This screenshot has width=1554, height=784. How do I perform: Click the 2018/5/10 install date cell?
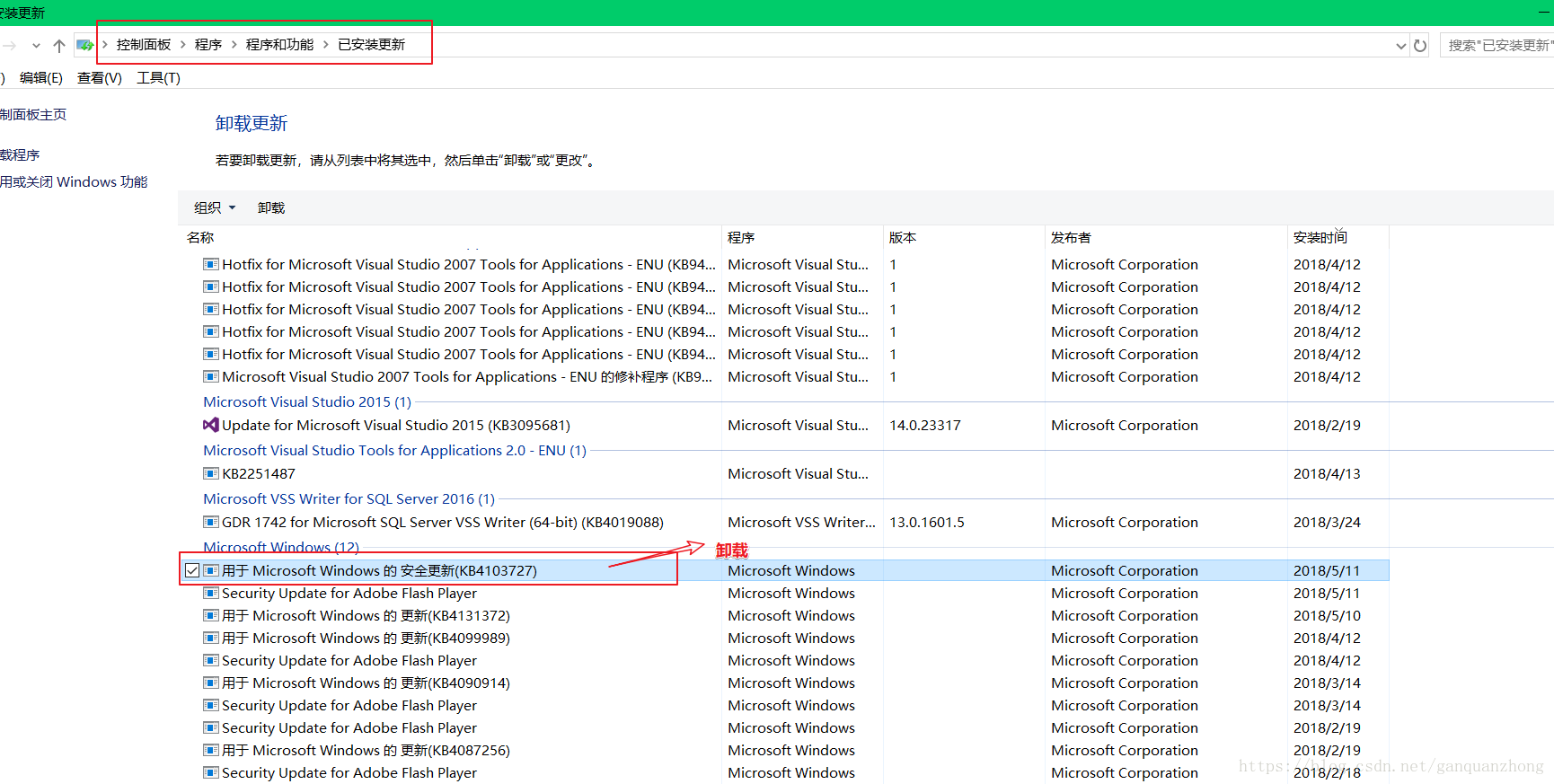tap(1327, 616)
